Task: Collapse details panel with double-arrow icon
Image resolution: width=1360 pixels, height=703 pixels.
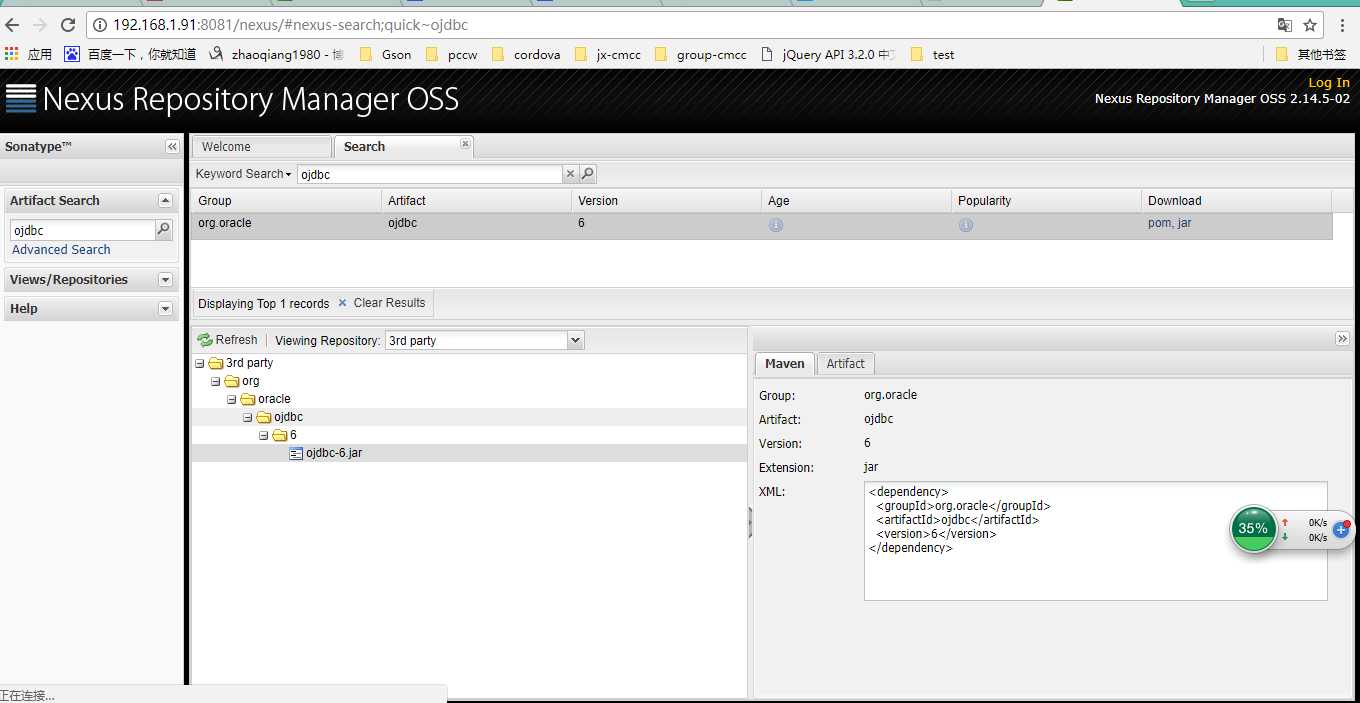Action: point(1343,339)
